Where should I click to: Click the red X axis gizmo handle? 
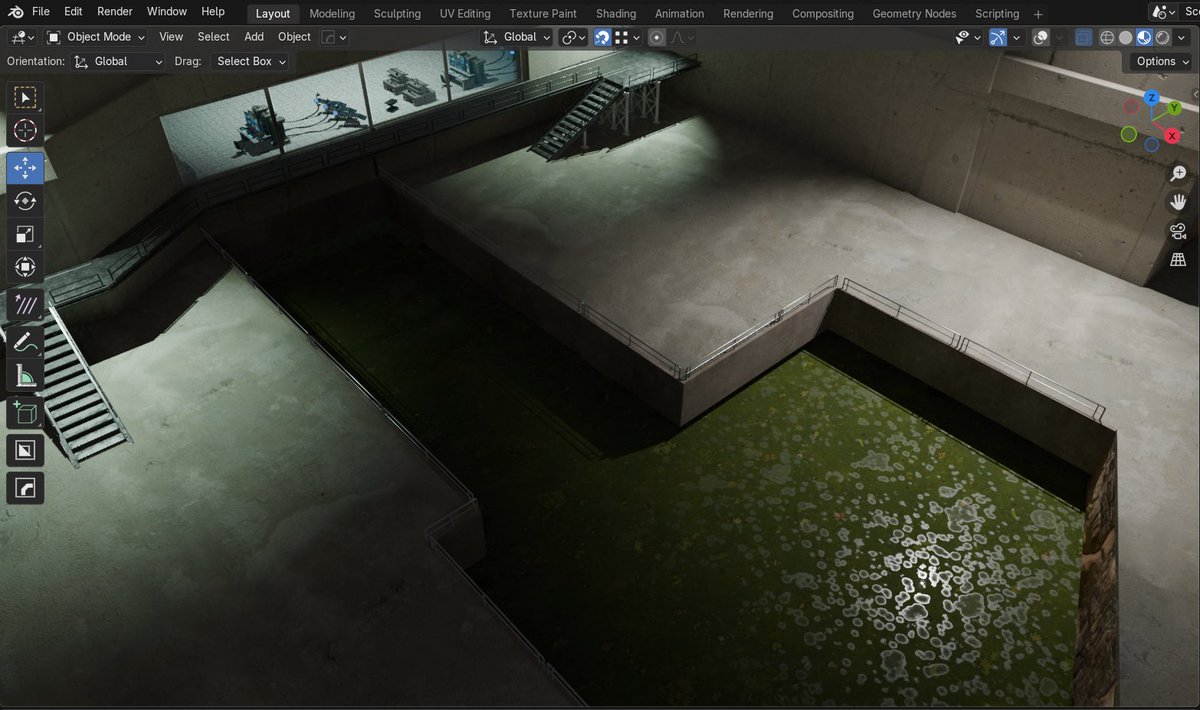1172,136
